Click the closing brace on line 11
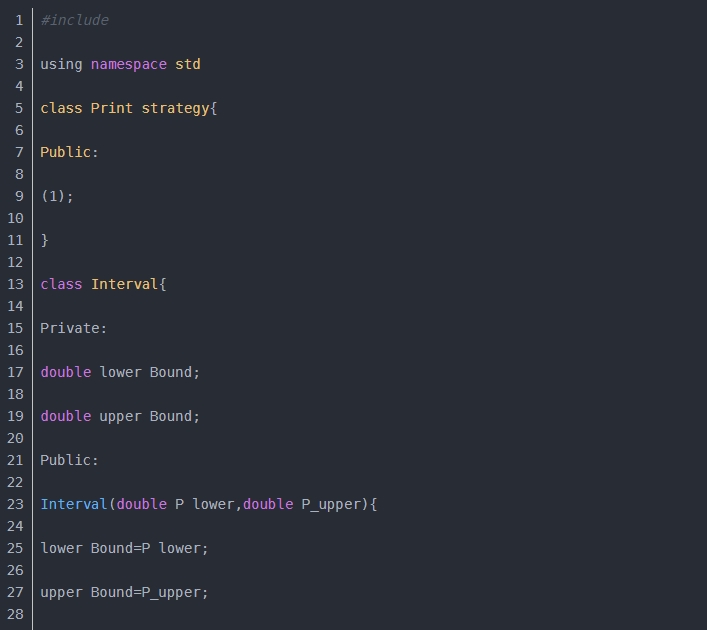Screen dimensions: 707x630 pos(44,240)
